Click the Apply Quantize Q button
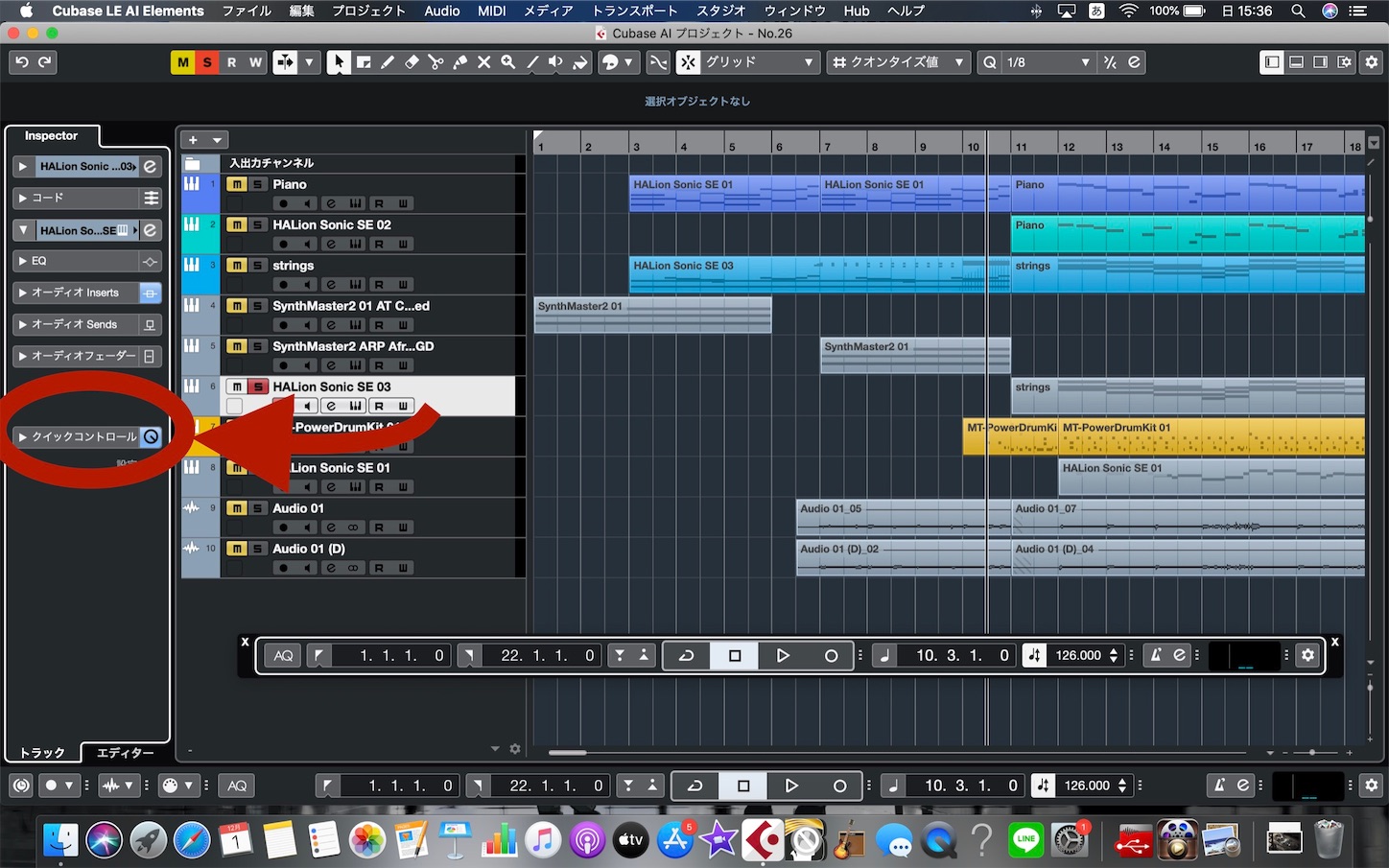The width and height of the screenshot is (1389, 868). click(989, 62)
